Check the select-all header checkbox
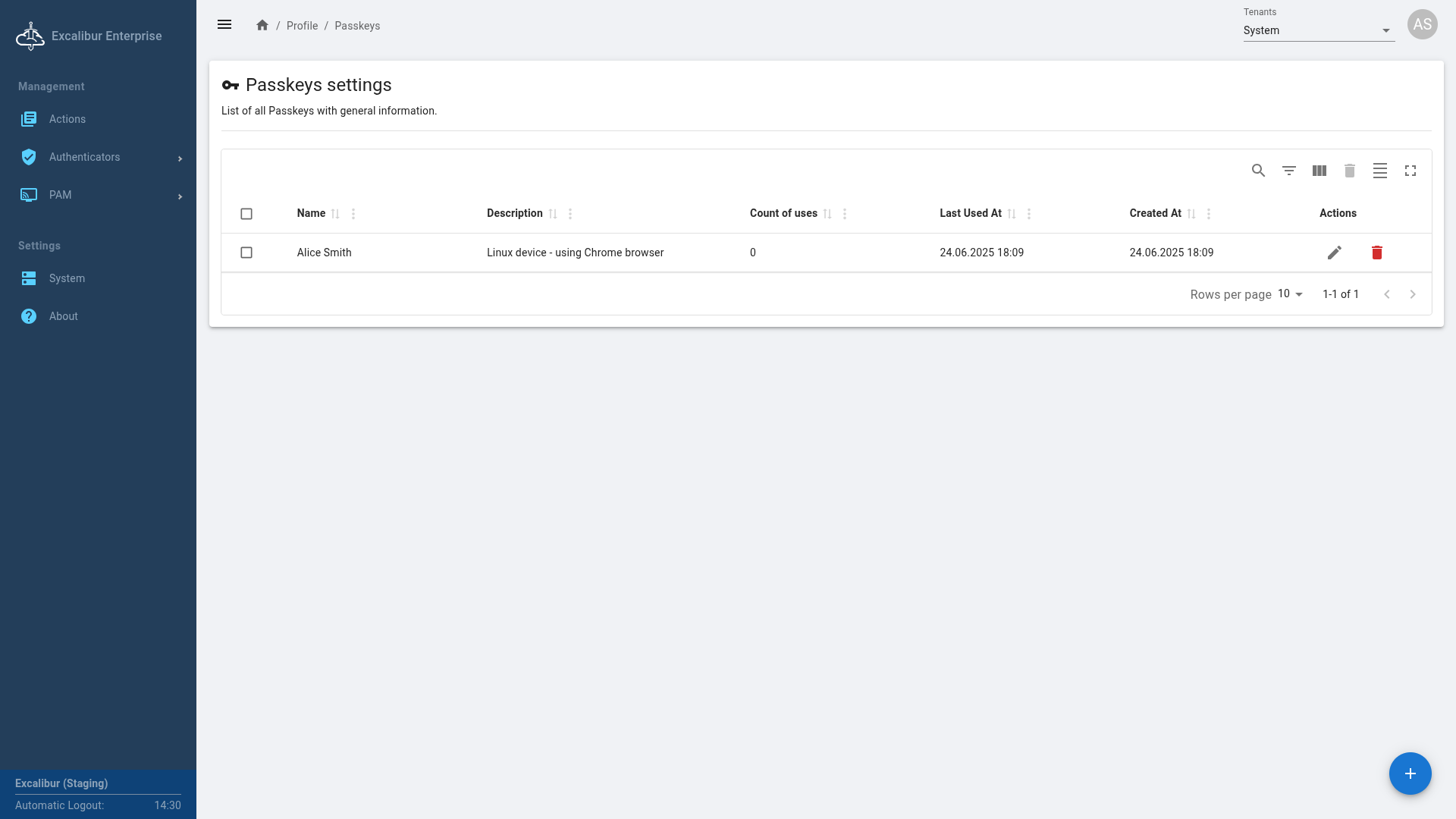Image resolution: width=1456 pixels, height=819 pixels. click(246, 214)
